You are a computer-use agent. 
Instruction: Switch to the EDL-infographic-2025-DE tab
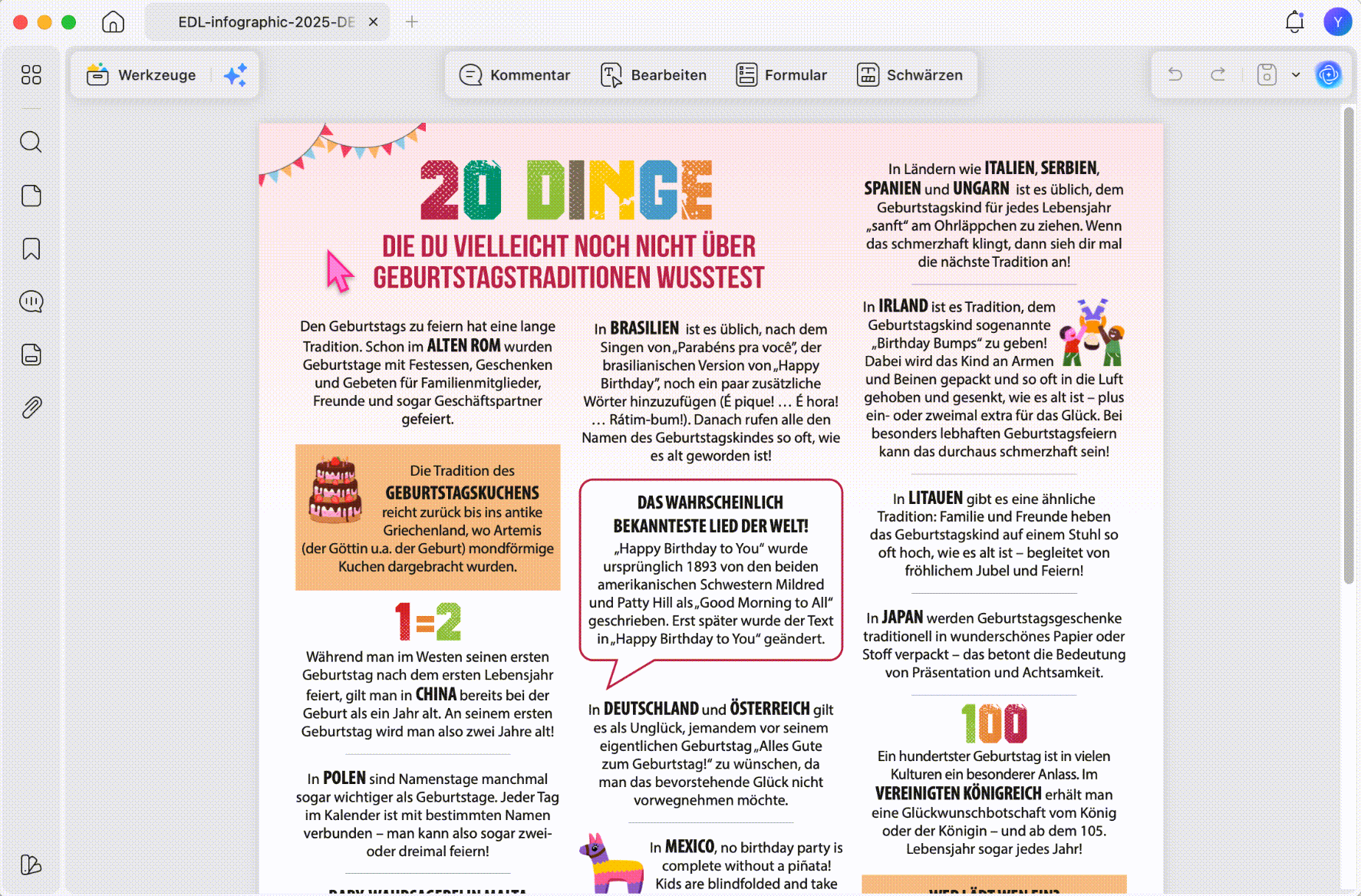(266, 21)
